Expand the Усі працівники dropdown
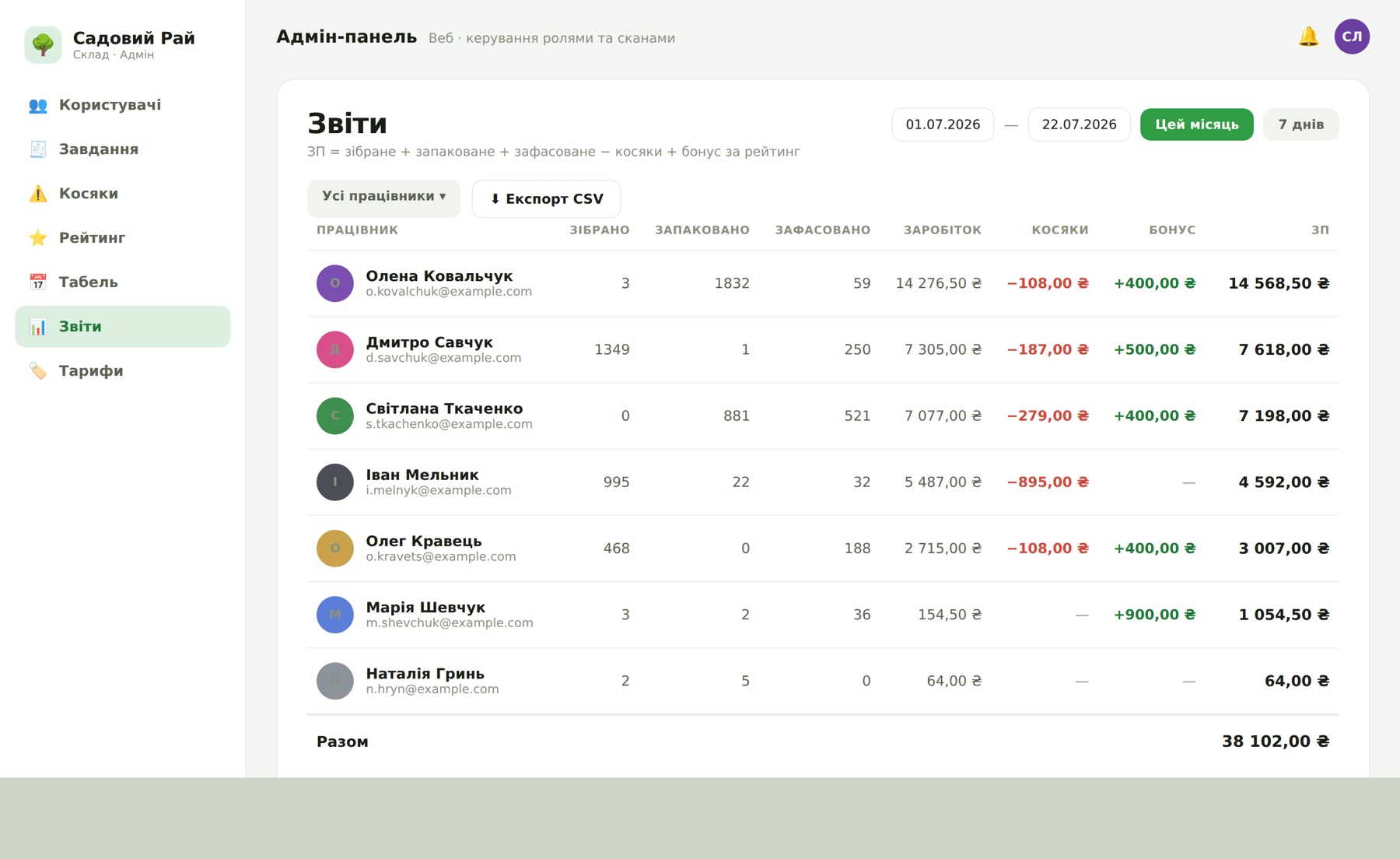The height and width of the screenshot is (859, 1400). [x=383, y=198]
